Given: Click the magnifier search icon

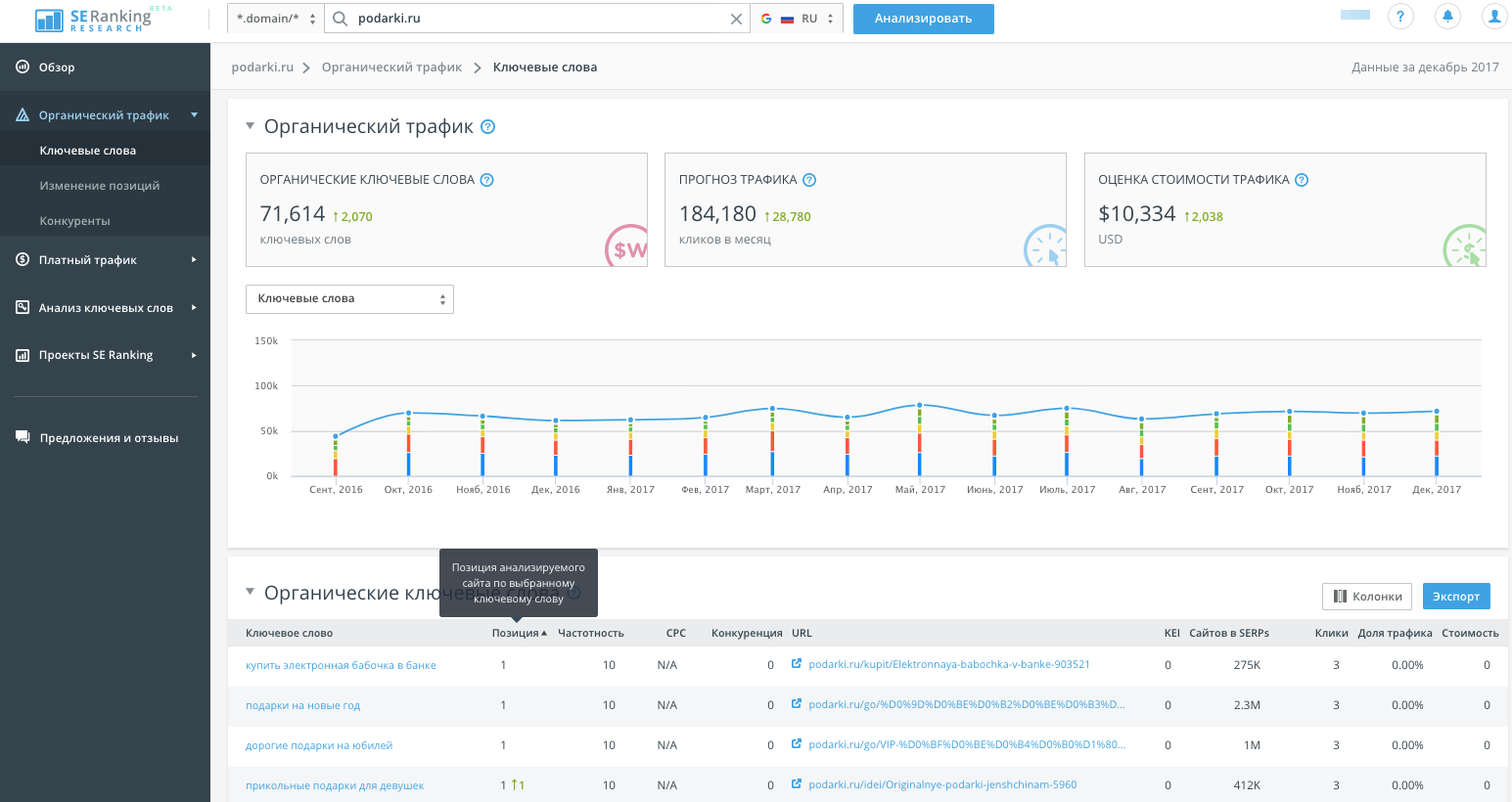Looking at the screenshot, I should 340,19.
